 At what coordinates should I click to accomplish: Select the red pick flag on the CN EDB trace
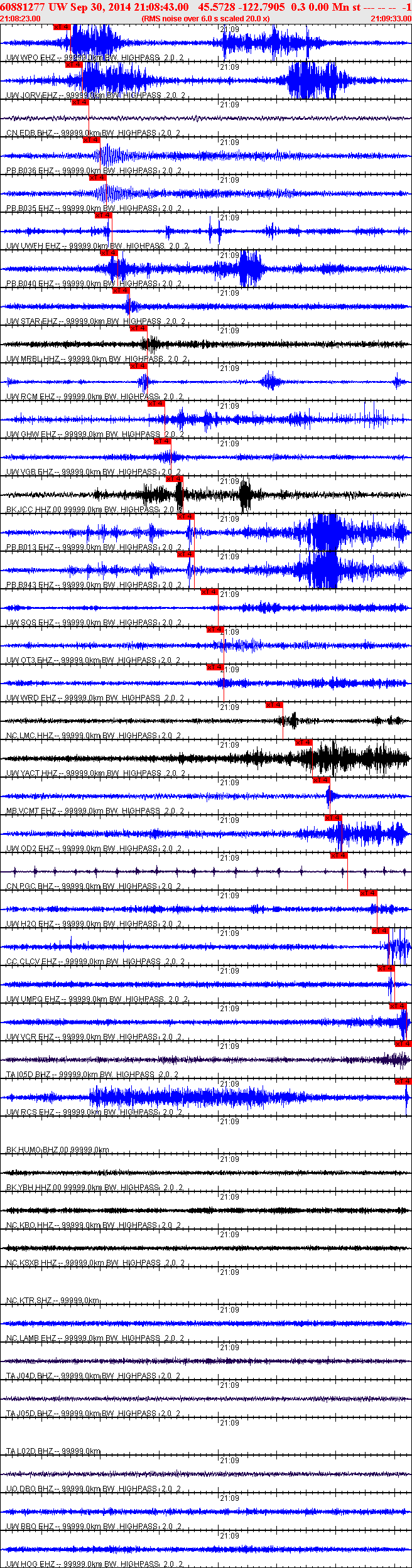tap(80, 102)
